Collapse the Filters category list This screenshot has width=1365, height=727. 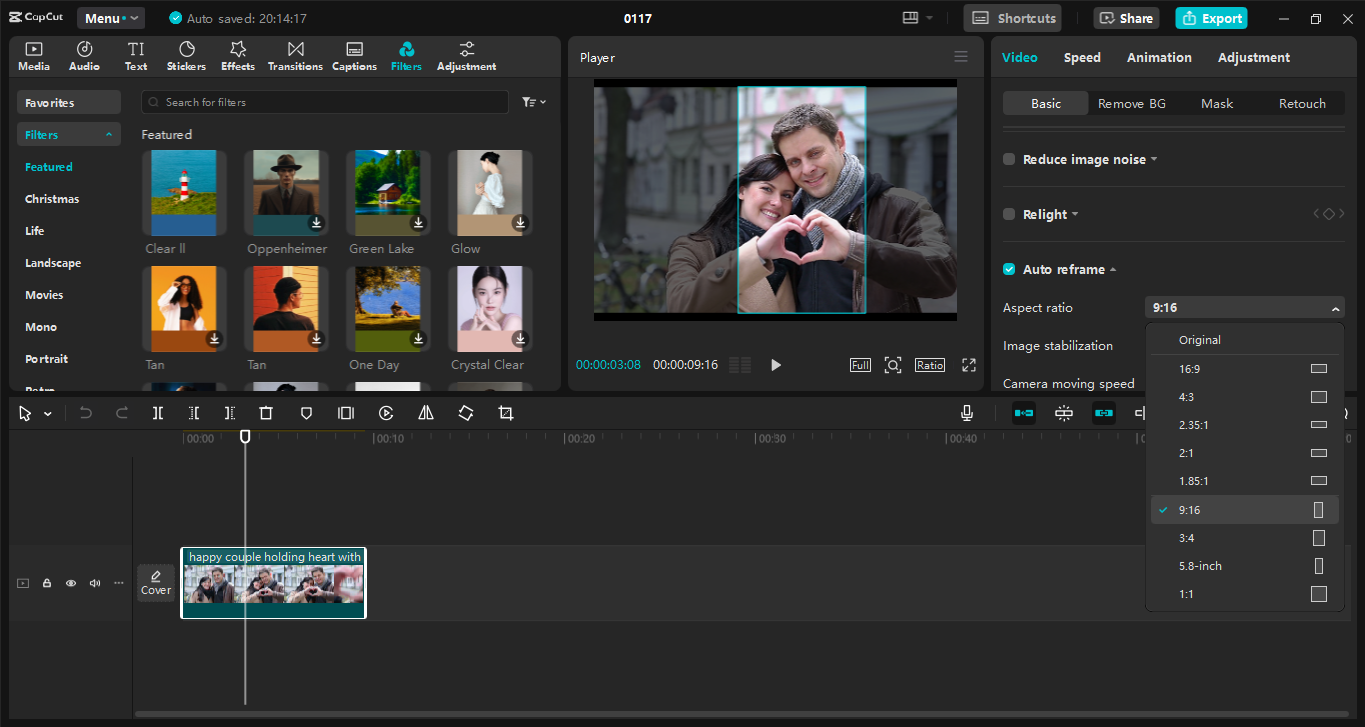click(108, 135)
